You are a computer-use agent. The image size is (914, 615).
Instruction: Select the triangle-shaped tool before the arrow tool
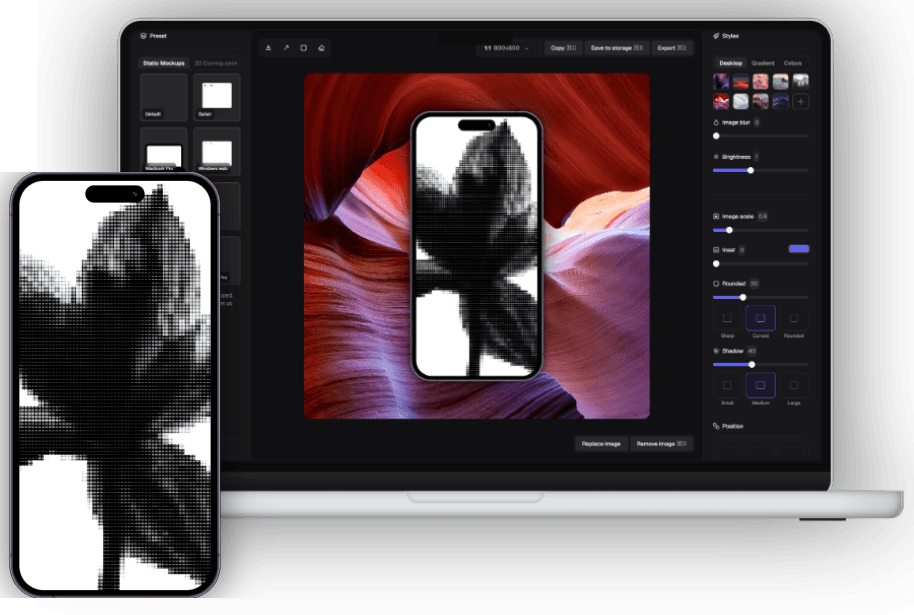pos(268,48)
